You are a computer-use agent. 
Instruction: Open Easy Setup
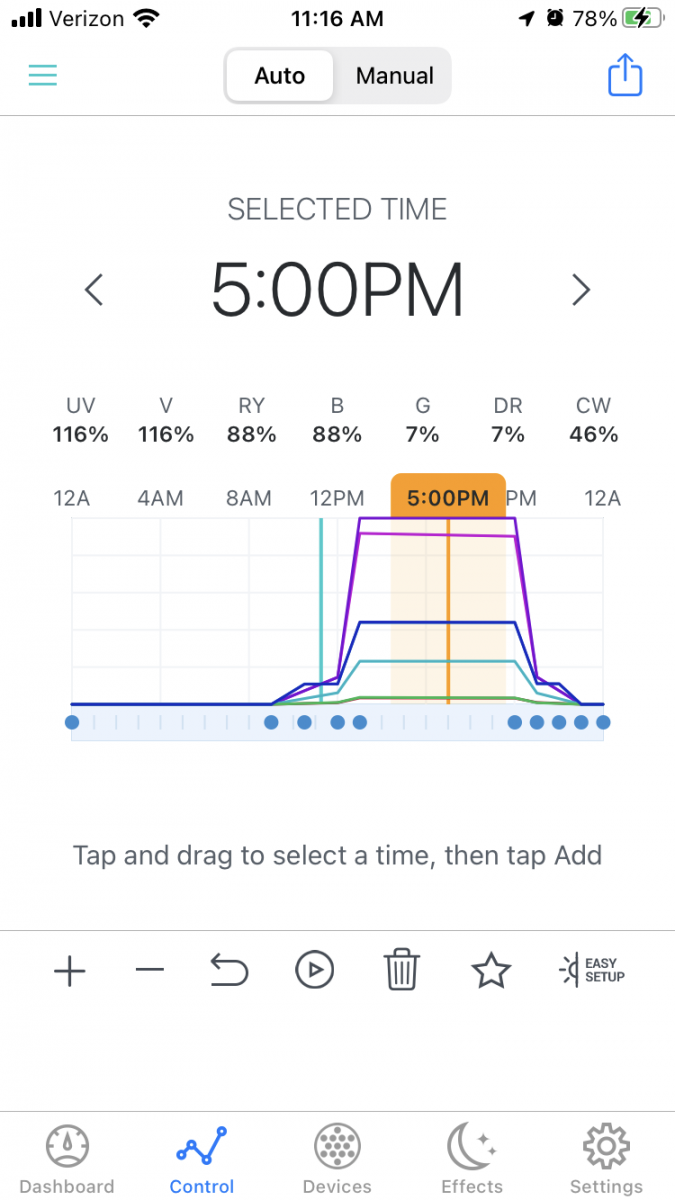(x=593, y=970)
